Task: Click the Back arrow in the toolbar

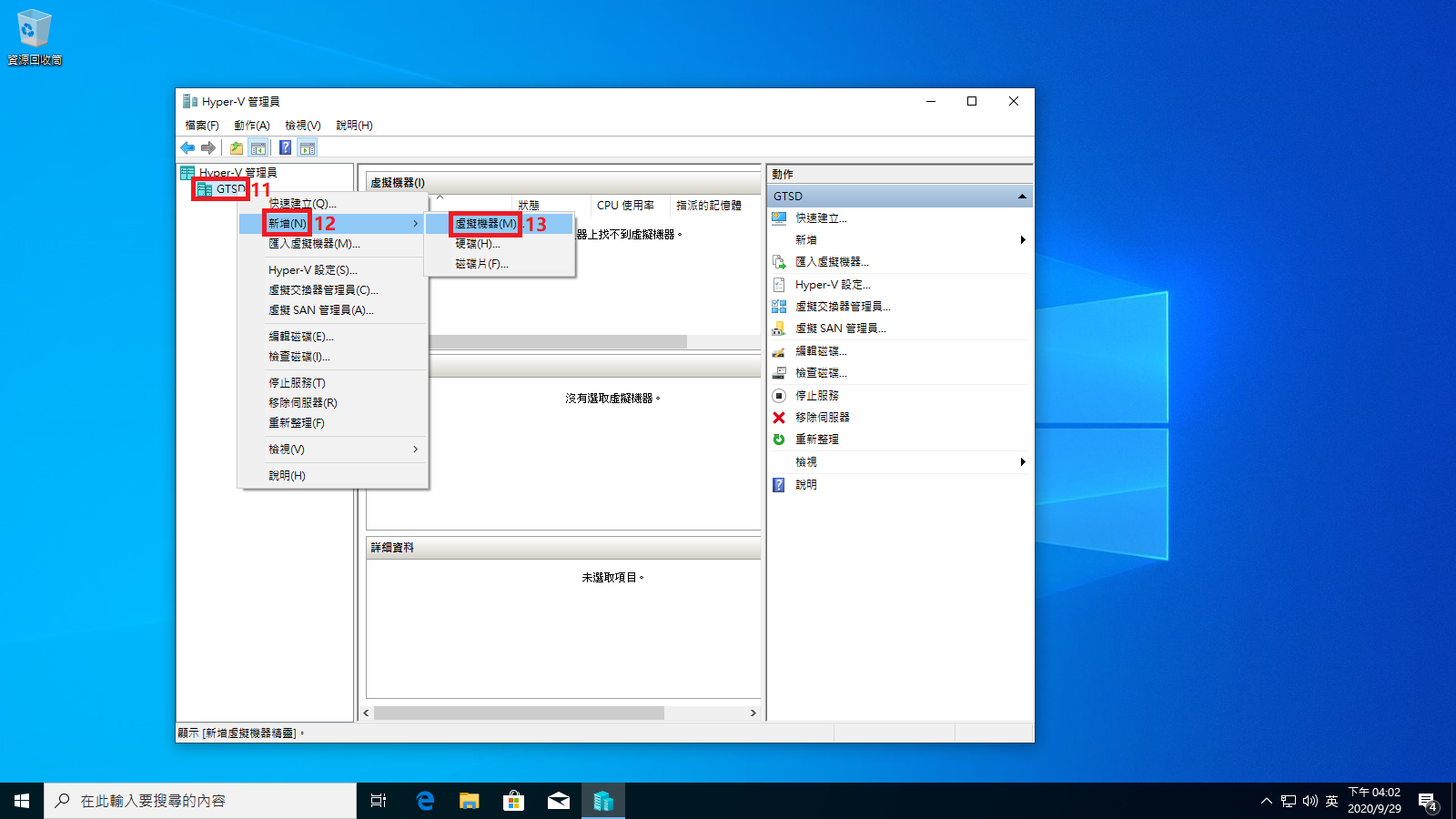Action: tap(187, 147)
